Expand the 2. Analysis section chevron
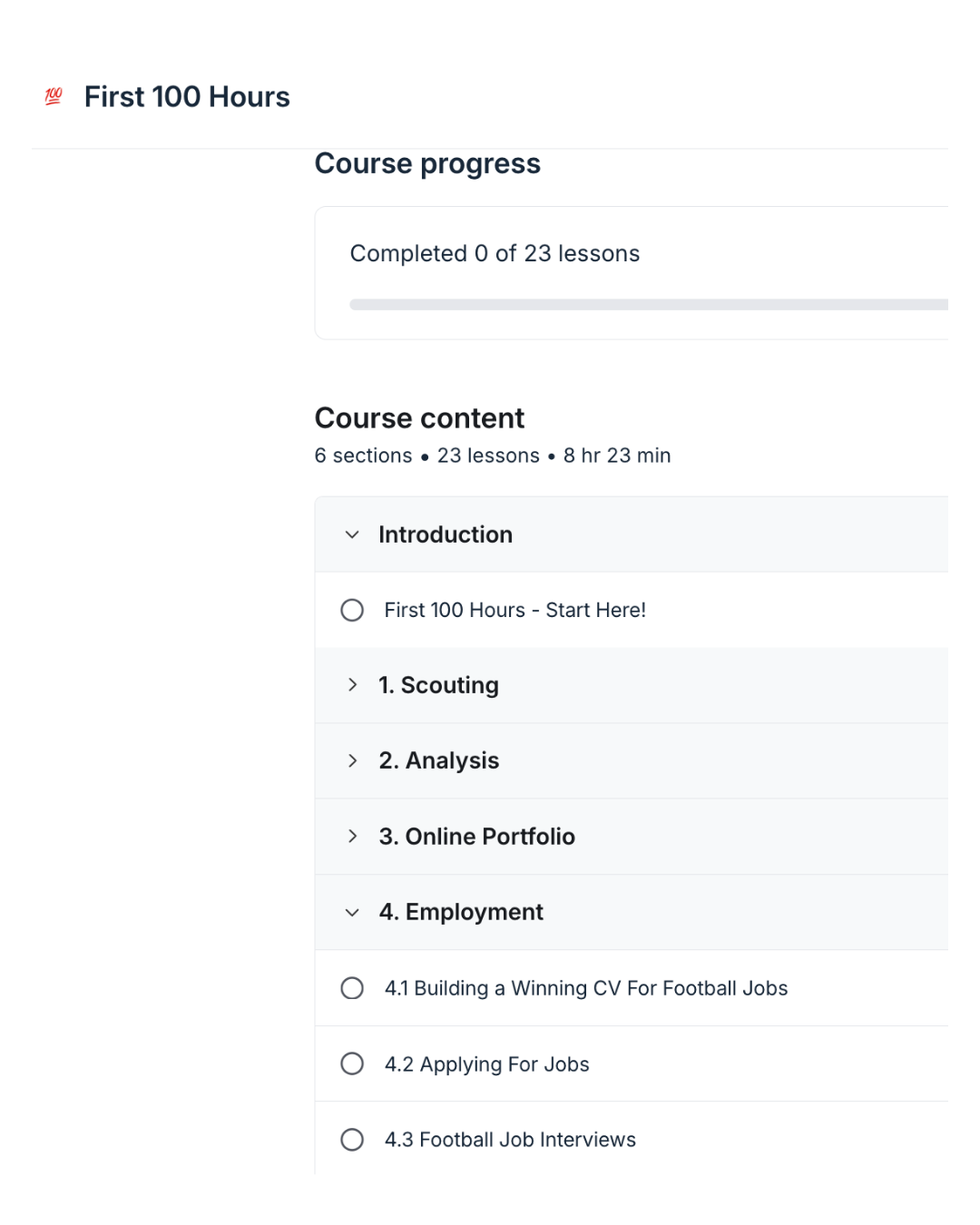The width and height of the screenshot is (980, 1225). pyautogui.click(x=352, y=760)
